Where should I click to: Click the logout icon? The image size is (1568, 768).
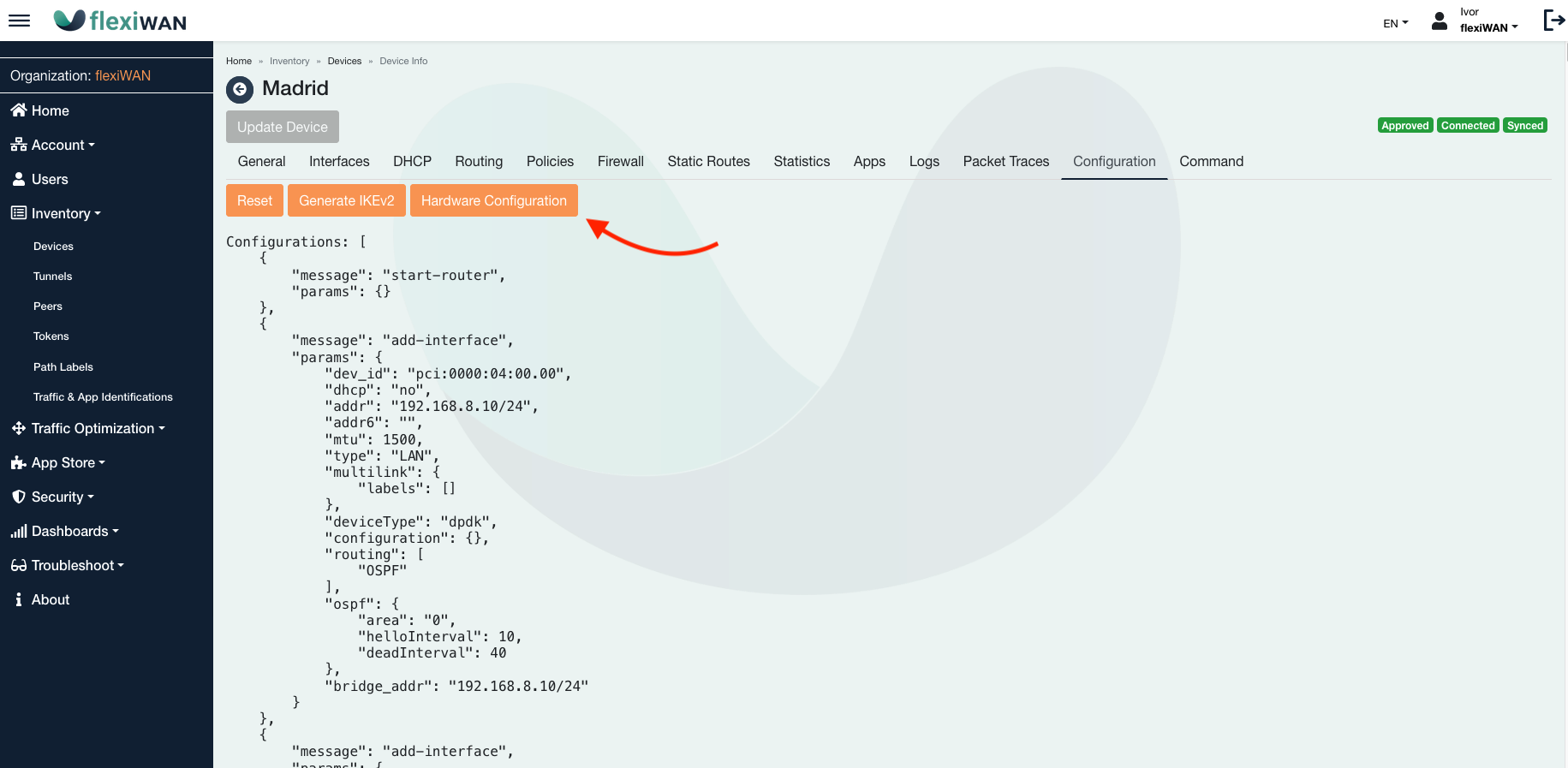click(x=1553, y=20)
